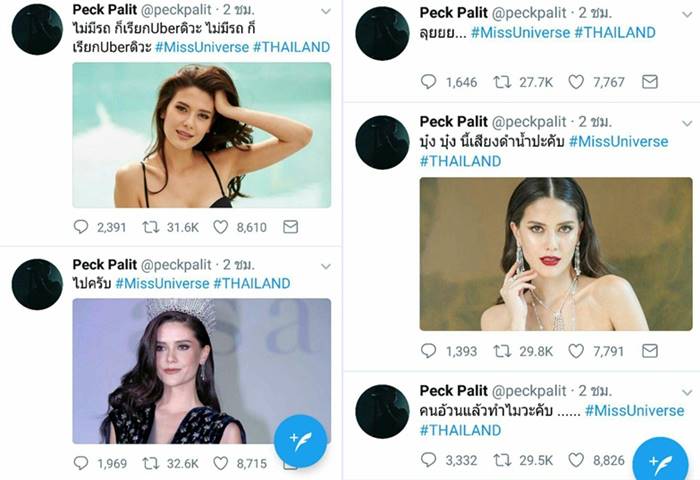Viewport: 700px width, 480px height.
Task: Open tweet options chevron on the Uber tweet
Action: click(x=325, y=12)
